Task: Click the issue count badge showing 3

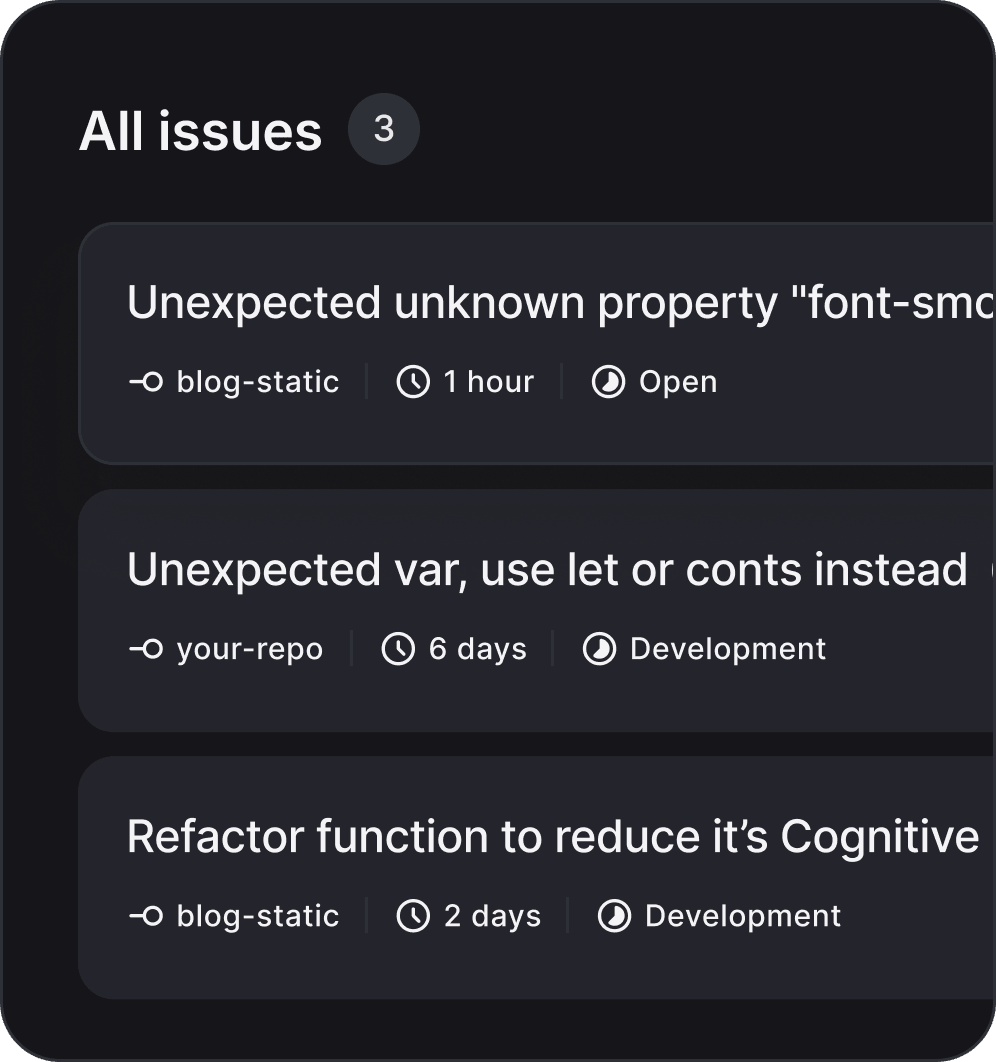Action: click(384, 129)
